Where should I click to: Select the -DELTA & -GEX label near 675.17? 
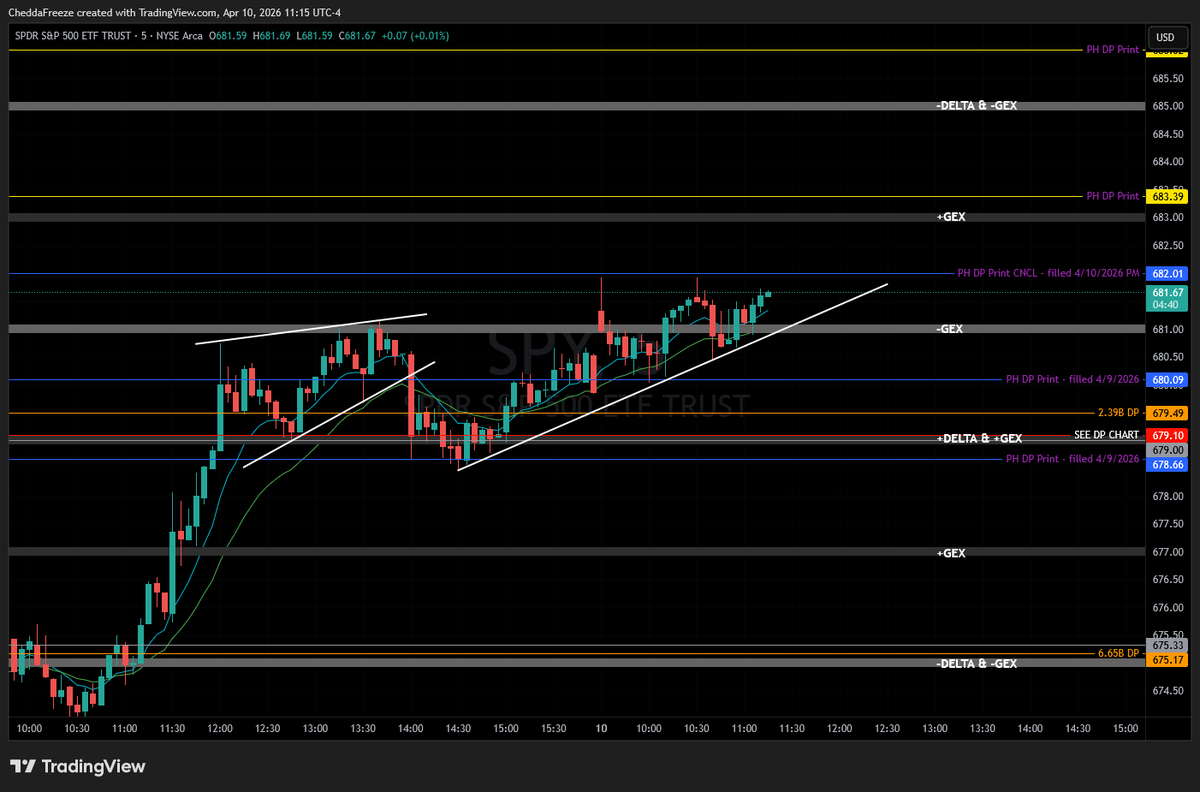(x=976, y=664)
